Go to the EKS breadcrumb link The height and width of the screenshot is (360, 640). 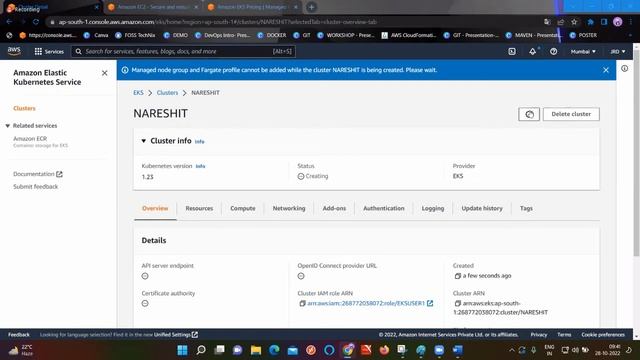click(138, 93)
